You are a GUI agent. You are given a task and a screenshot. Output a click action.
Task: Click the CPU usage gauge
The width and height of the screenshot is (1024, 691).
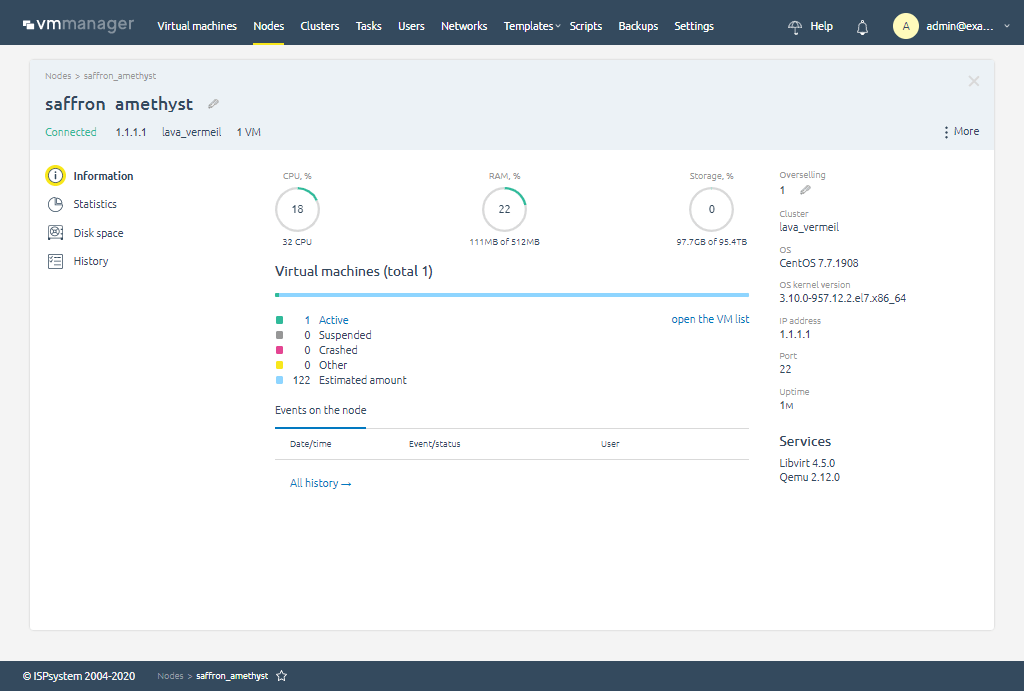click(x=297, y=209)
